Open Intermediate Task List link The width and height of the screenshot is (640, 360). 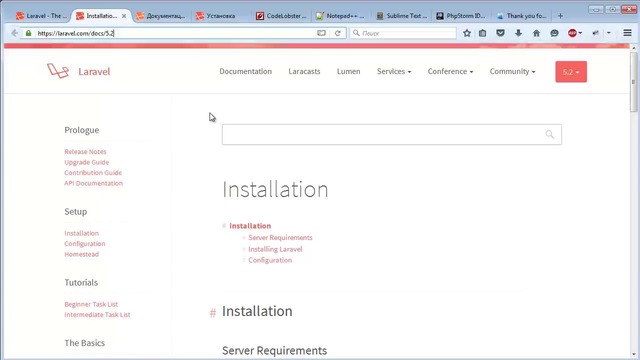(x=97, y=315)
